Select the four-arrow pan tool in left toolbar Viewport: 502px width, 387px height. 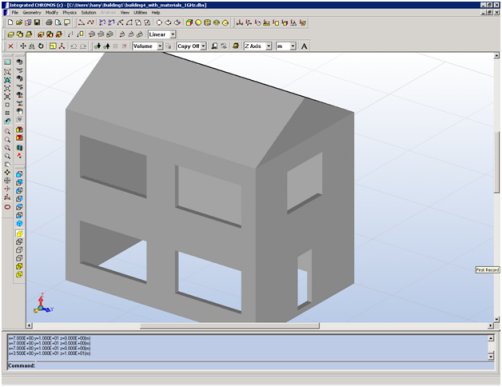(x=7, y=172)
